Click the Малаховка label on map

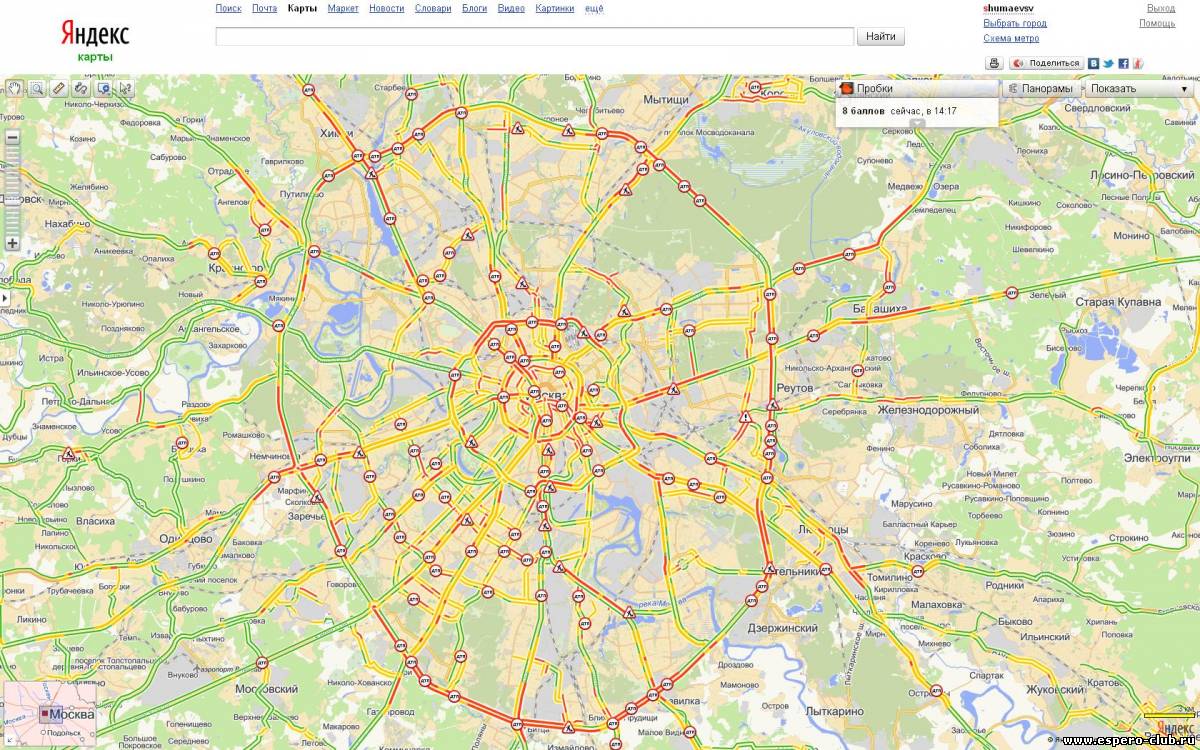click(936, 604)
